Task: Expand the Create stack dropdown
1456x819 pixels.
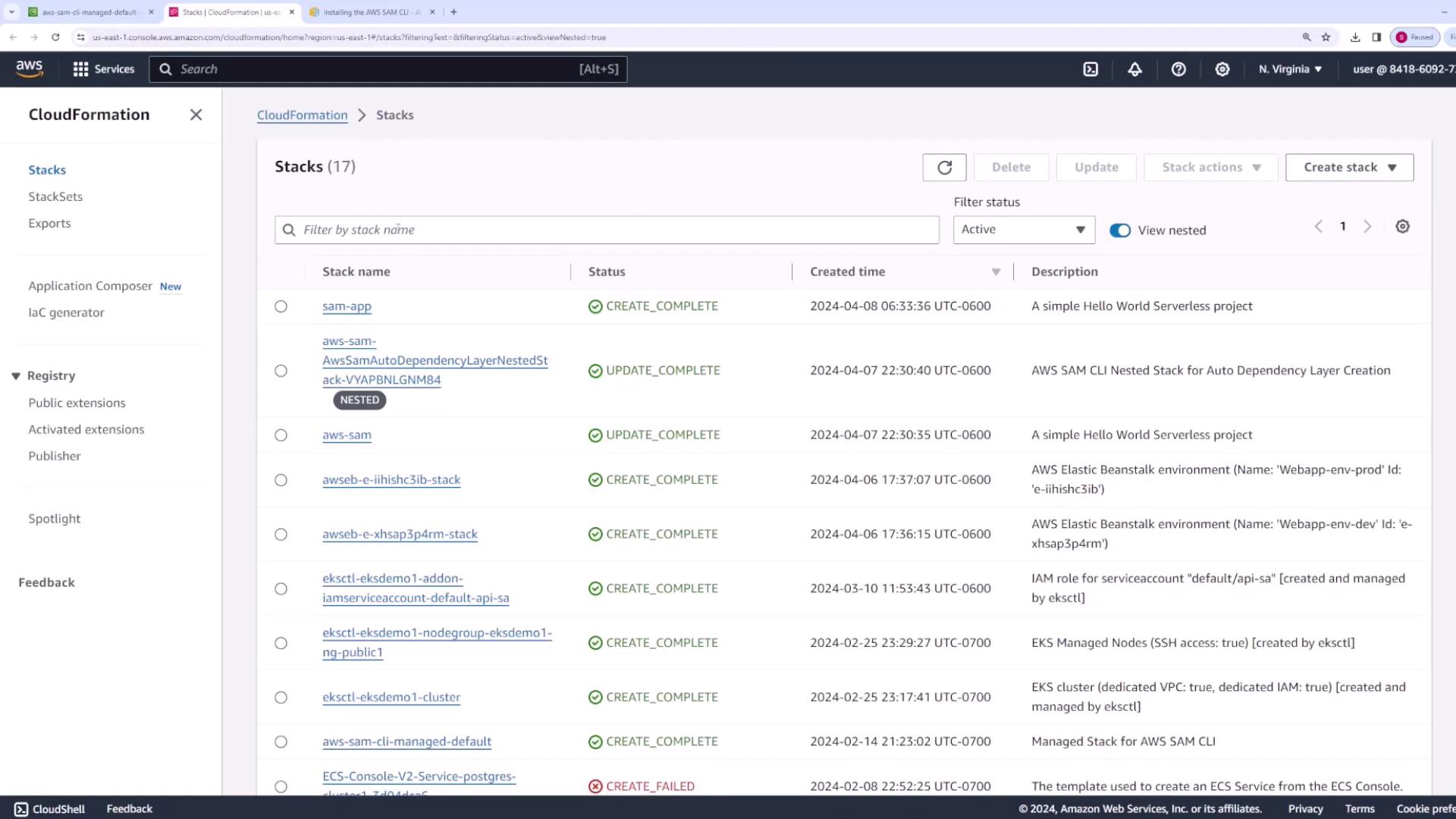Action: (x=1349, y=168)
